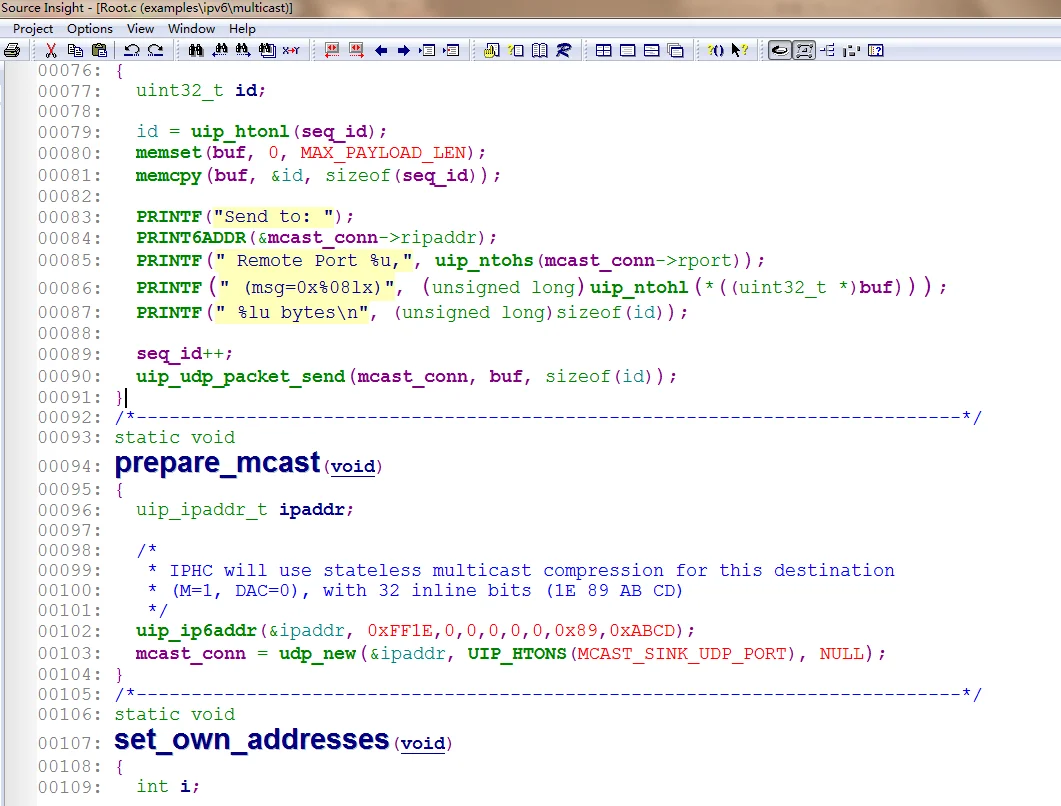Click the Undo arrow icon
Image resolution: width=1061 pixels, height=806 pixels.
[132, 50]
